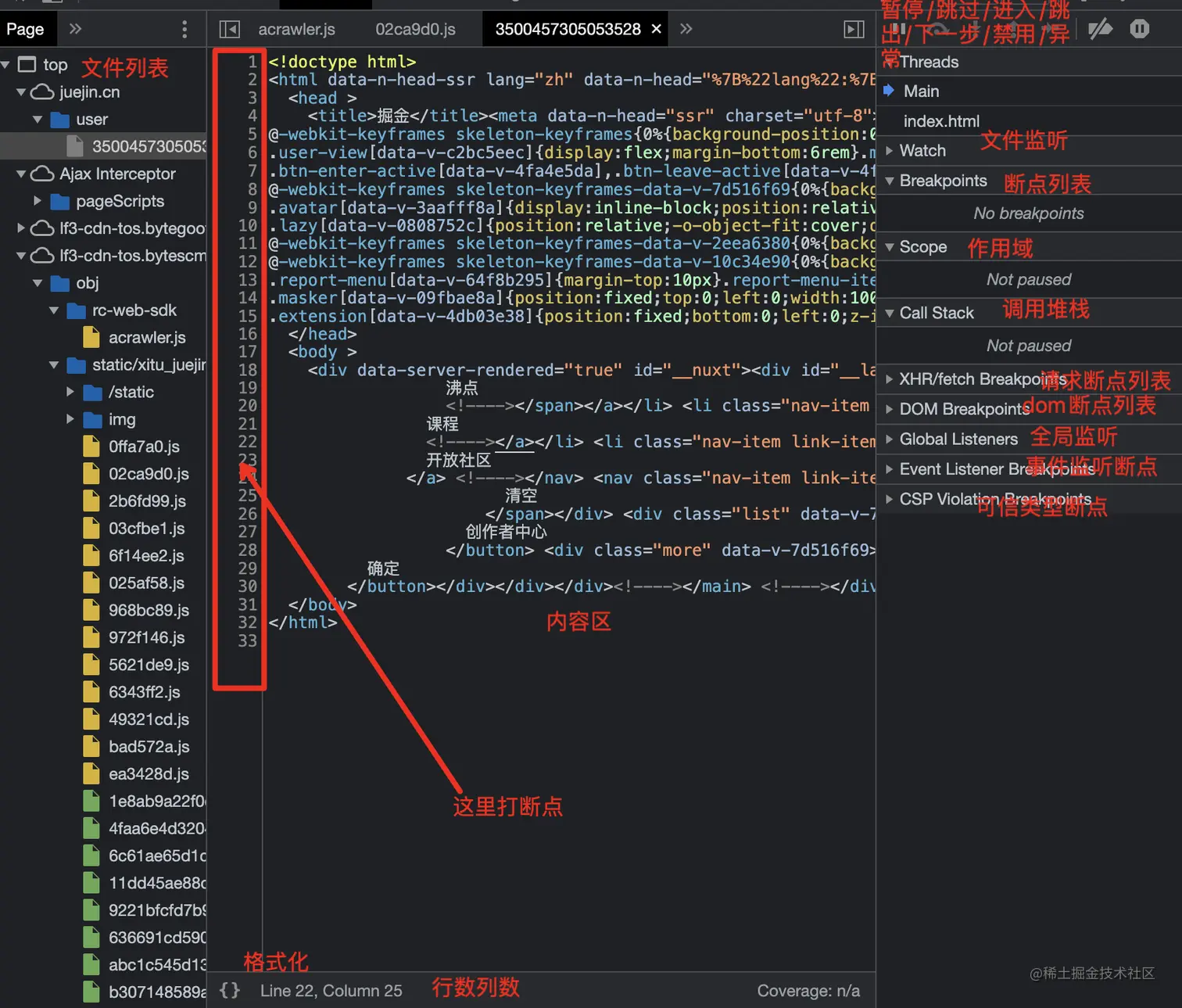Switch to the acrawler.js editor tab
The height and width of the screenshot is (1008, 1182).
296,30
